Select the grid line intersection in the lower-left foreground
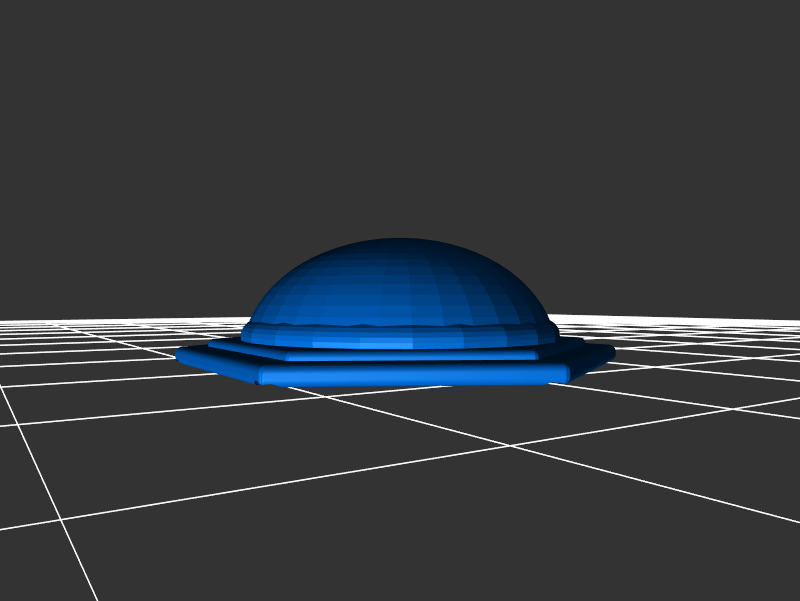This screenshot has width=800, height=601. point(61,519)
